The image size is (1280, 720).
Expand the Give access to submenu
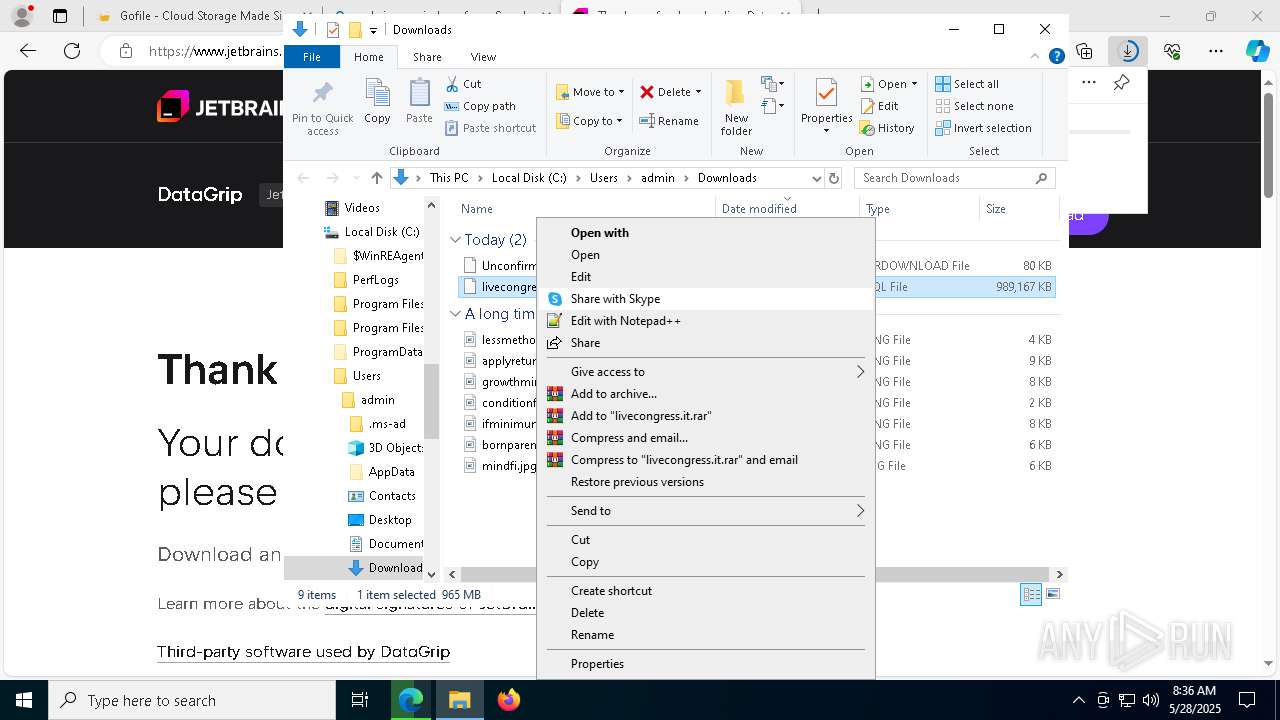[x=706, y=372]
